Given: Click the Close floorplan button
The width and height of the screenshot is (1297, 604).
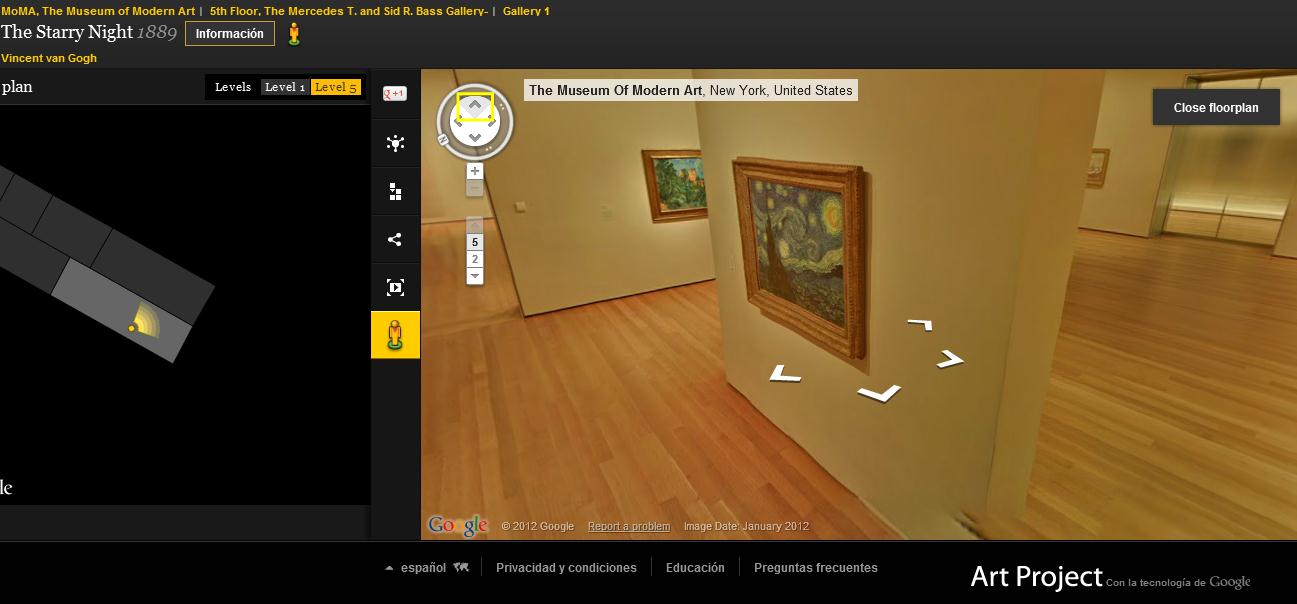Looking at the screenshot, I should (1216, 107).
